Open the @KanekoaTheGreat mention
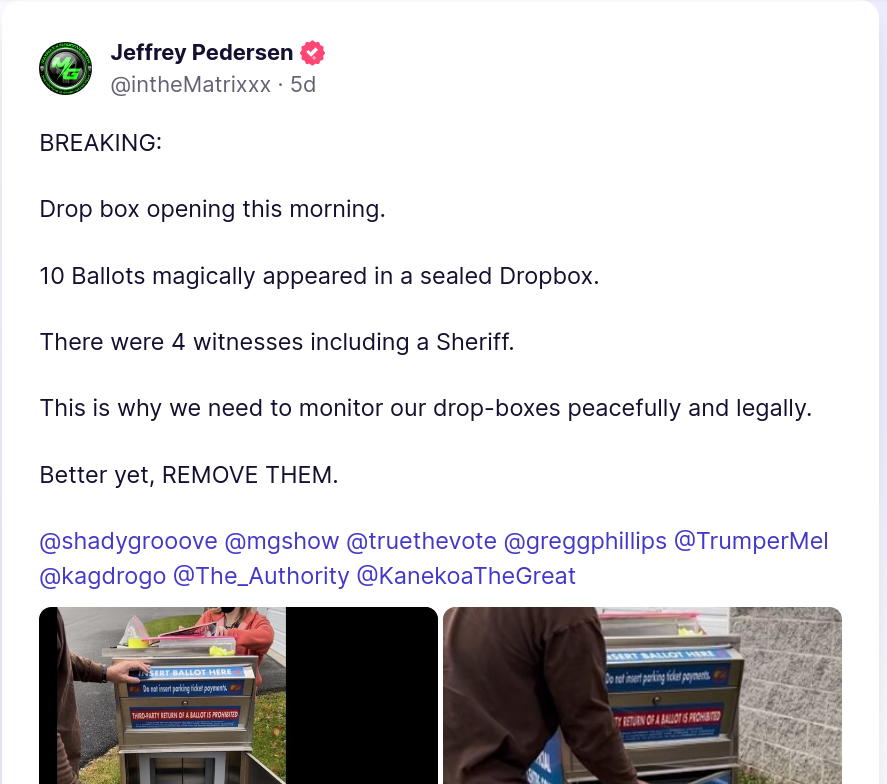The height and width of the screenshot is (784, 887). [x=466, y=576]
